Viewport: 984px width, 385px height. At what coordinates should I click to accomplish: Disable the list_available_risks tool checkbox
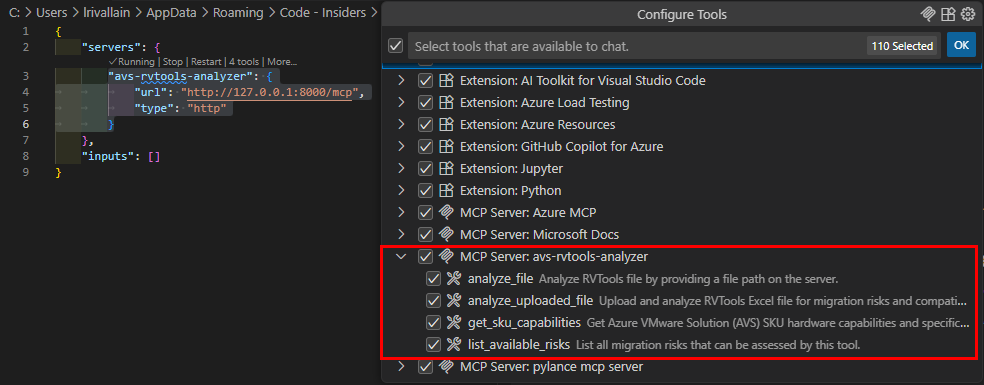434,344
